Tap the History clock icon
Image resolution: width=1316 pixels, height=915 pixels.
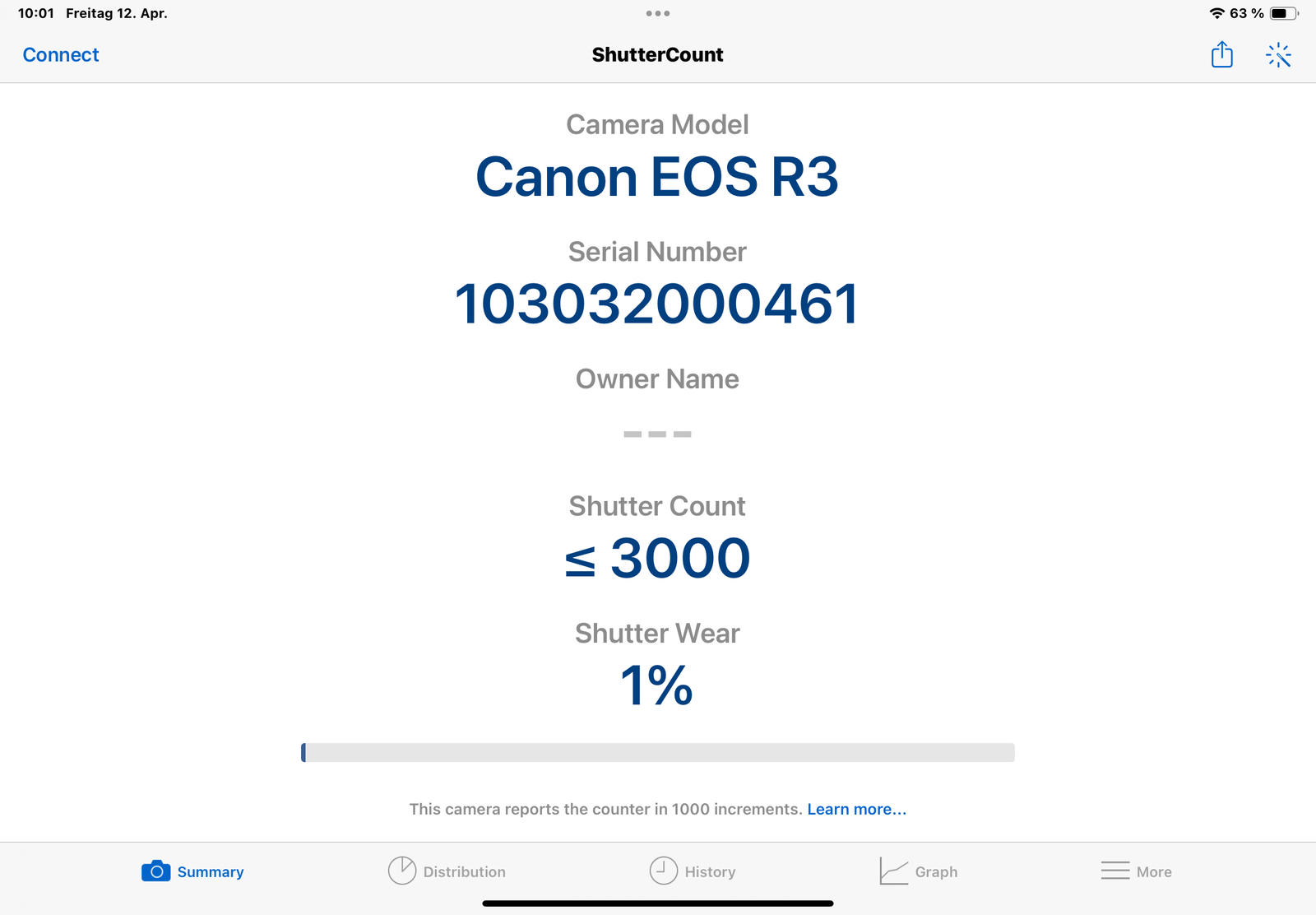point(664,871)
